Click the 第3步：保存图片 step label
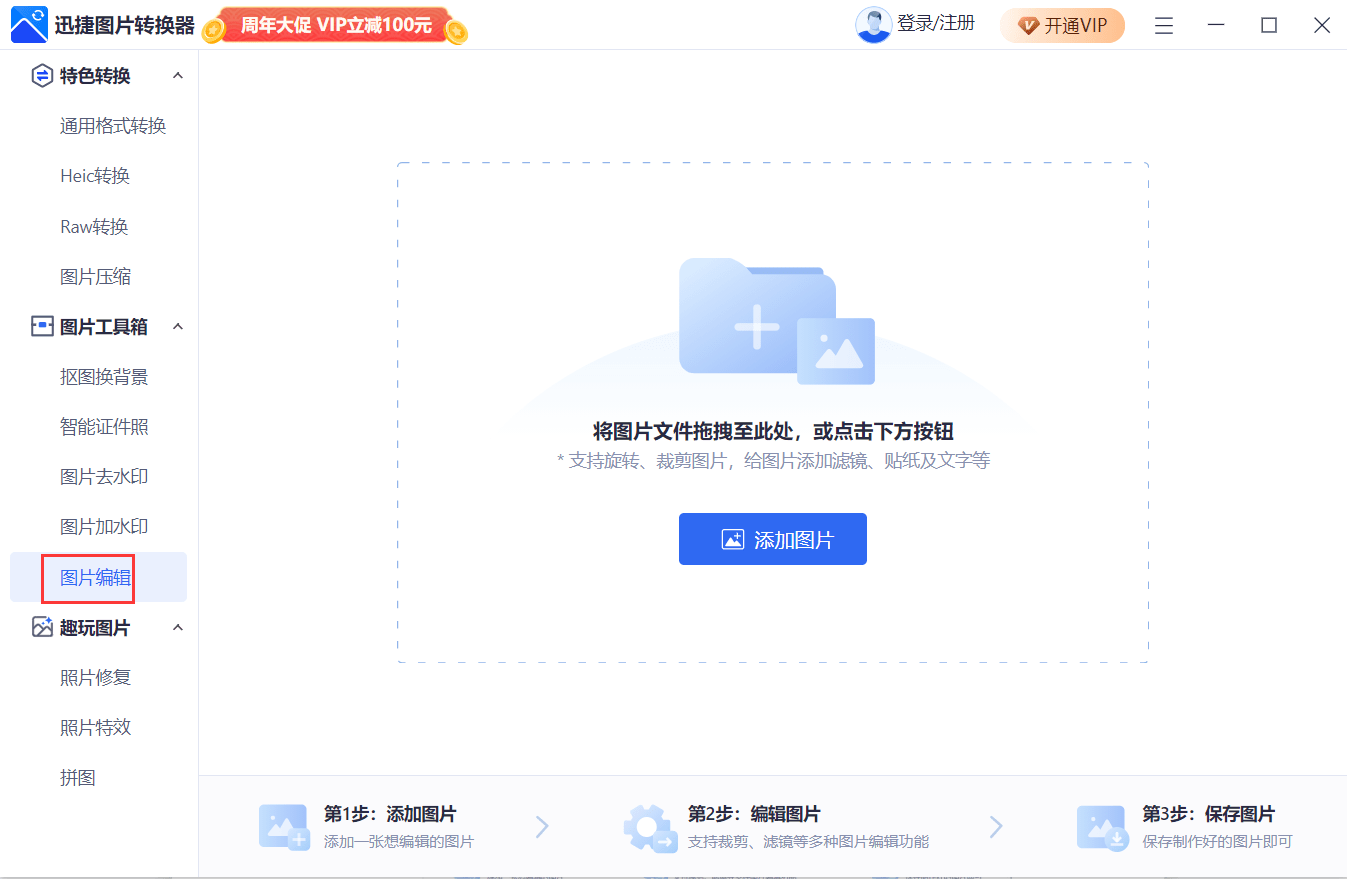This screenshot has height=879, width=1347. 1209,814
